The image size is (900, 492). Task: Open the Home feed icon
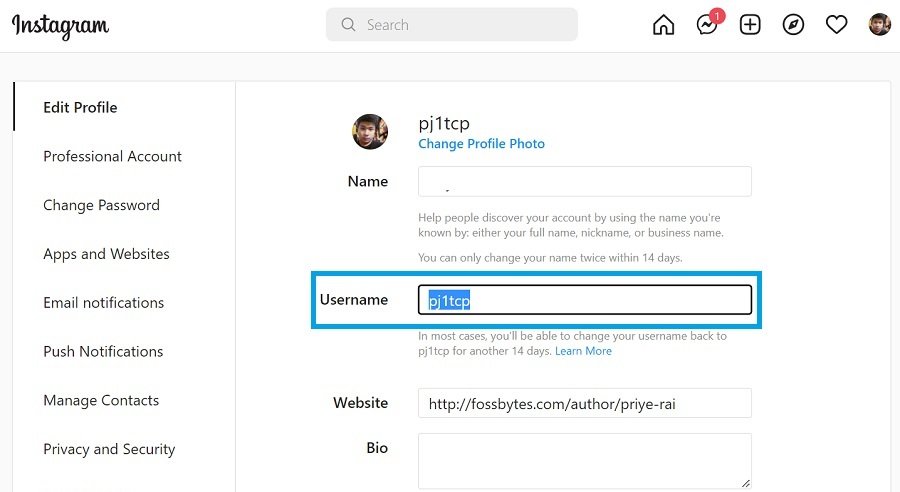[x=664, y=25]
